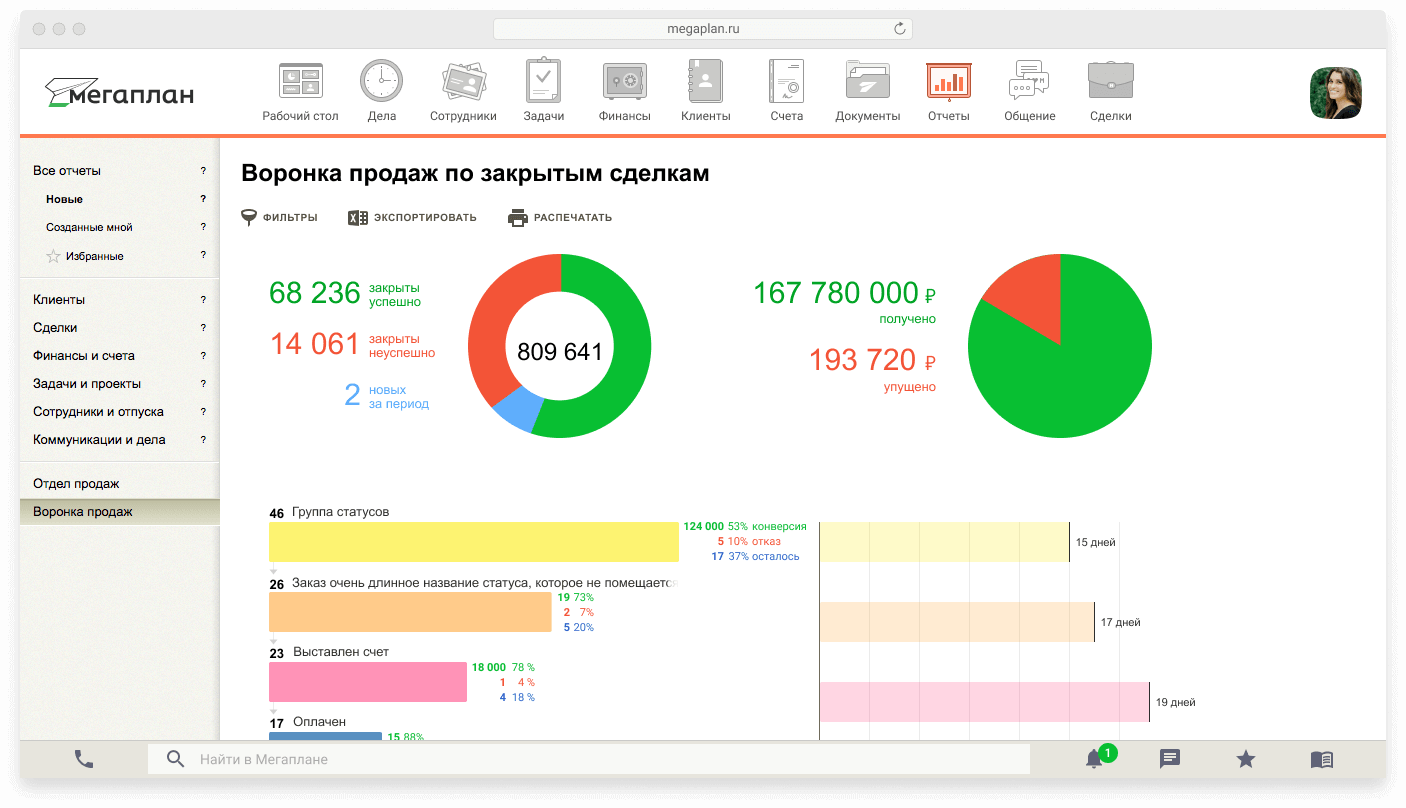The width and height of the screenshot is (1406, 808).
Task: Click the 68 236 закрыты успешно figure
Action: [x=345, y=293]
